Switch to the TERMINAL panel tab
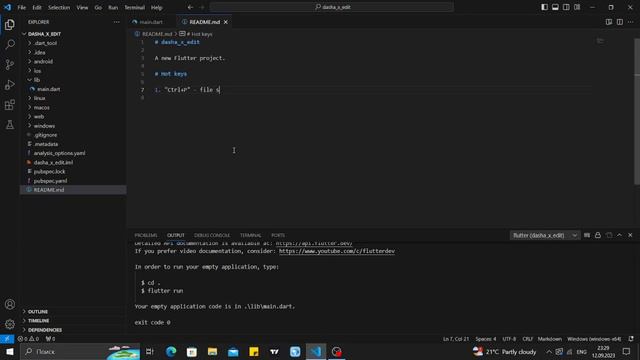640x360 pixels. pos(250,235)
